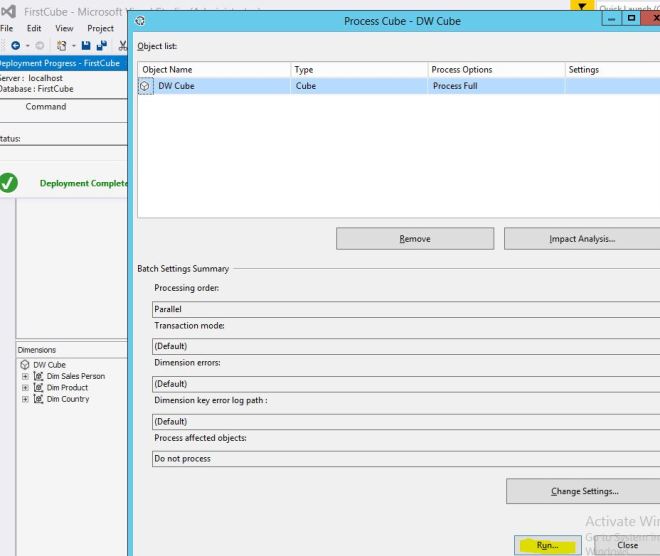
Task: Click the Remove button
Action: 414,239
